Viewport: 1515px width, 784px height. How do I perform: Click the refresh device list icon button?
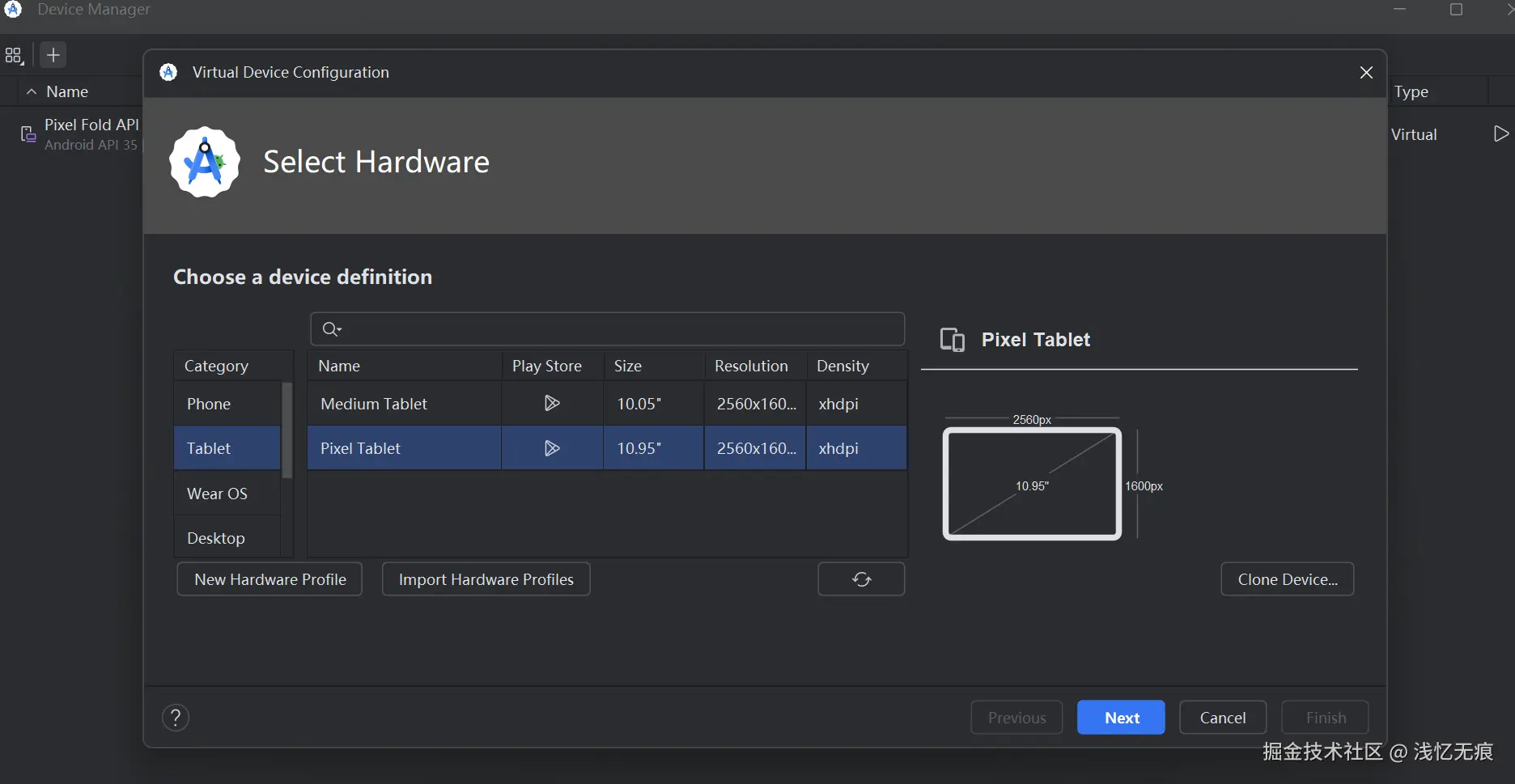click(861, 579)
